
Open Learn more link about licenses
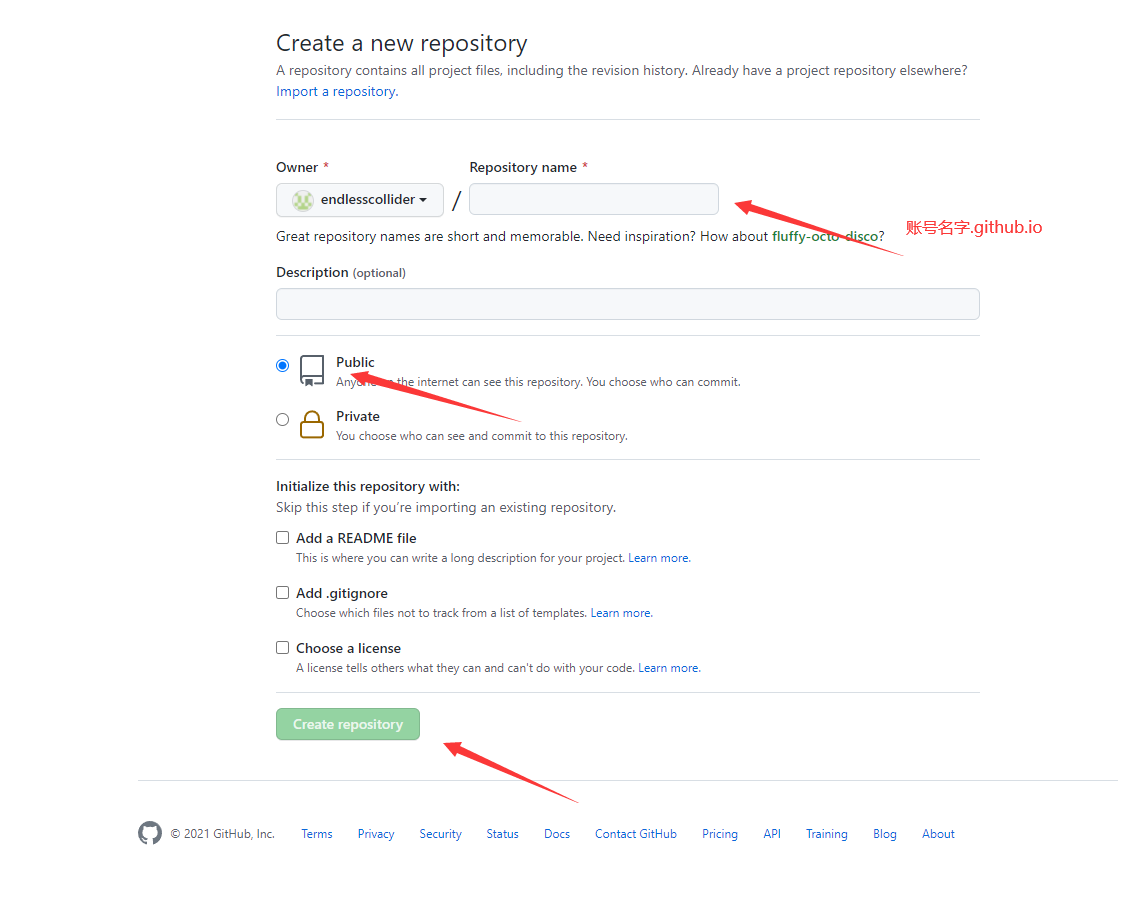pos(669,668)
